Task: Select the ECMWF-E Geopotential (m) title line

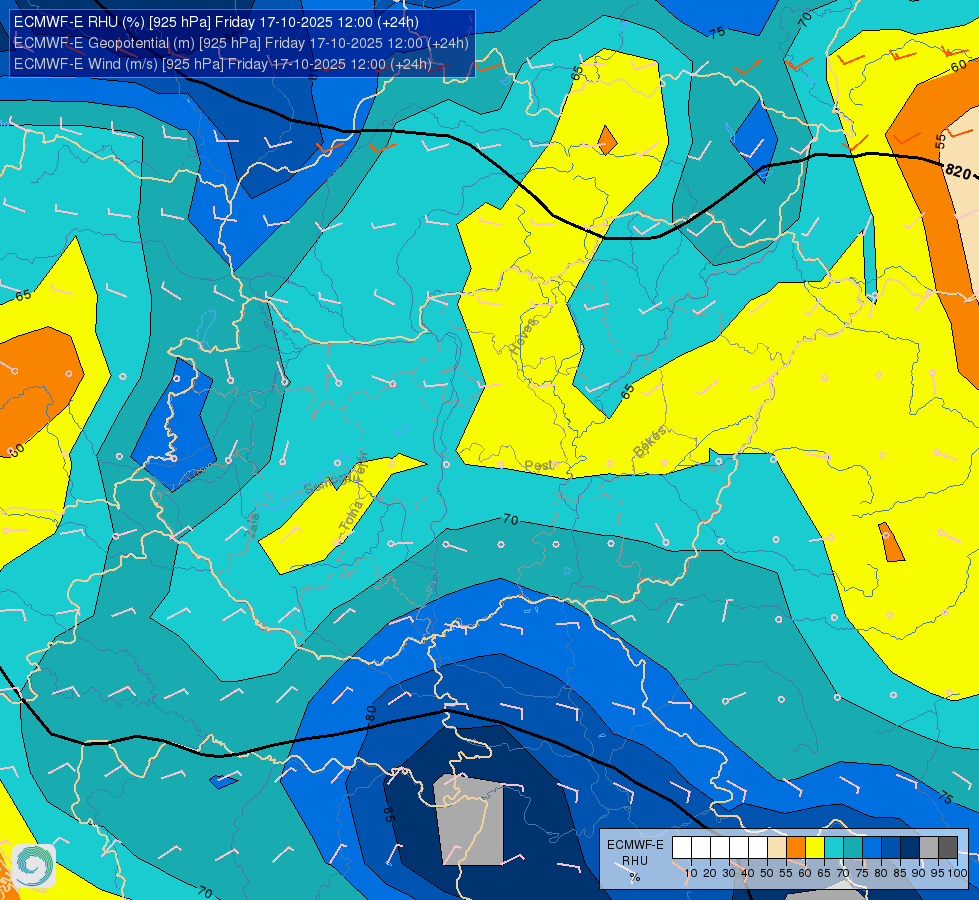Action: (241, 43)
